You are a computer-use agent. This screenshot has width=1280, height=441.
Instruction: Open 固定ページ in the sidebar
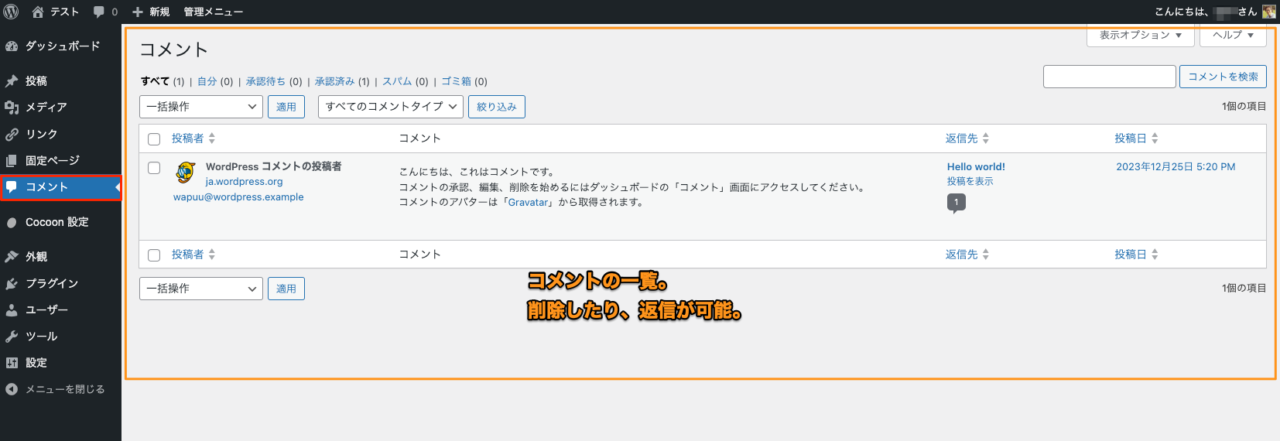(61, 160)
